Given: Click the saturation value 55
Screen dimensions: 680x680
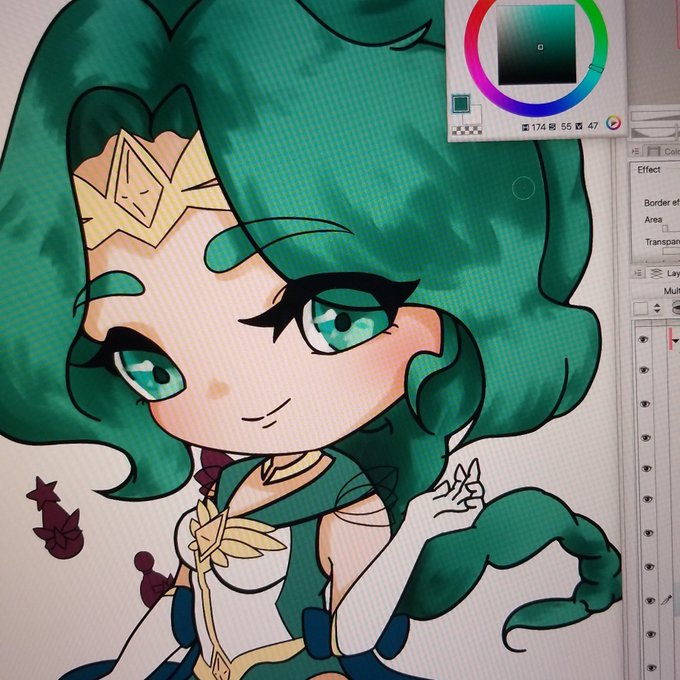Looking at the screenshot, I should click(x=566, y=127).
